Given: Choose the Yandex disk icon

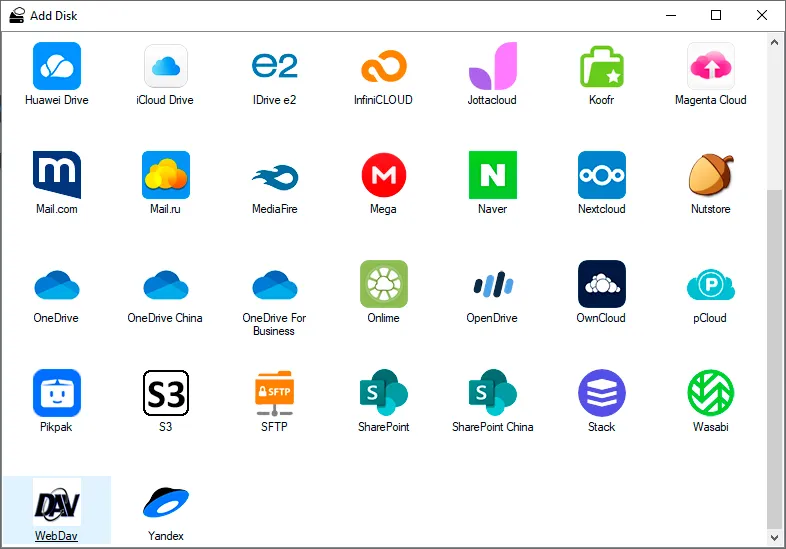Looking at the screenshot, I should pos(165,502).
